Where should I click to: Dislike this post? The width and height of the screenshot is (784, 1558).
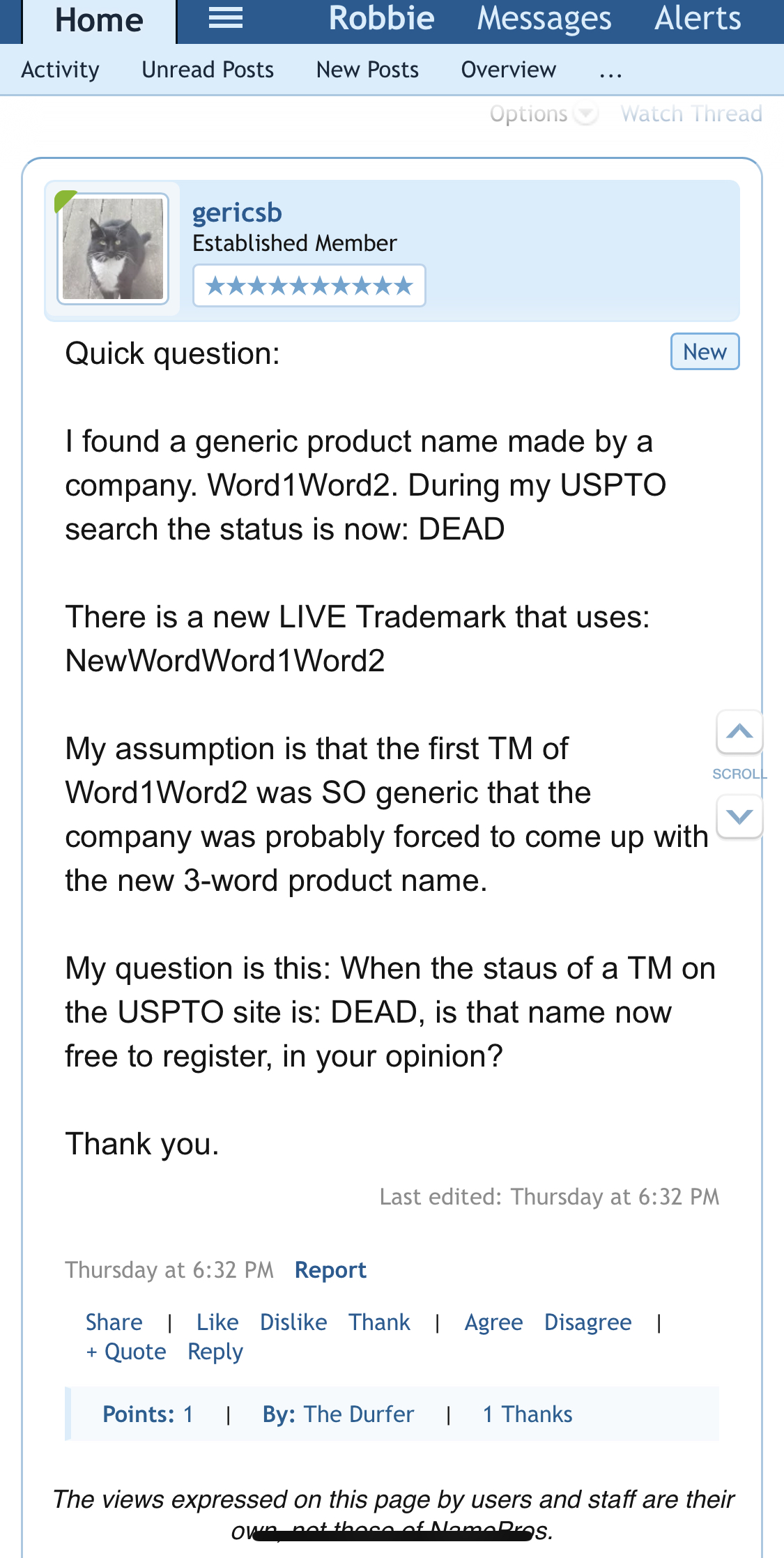[x=293, y=1322]
